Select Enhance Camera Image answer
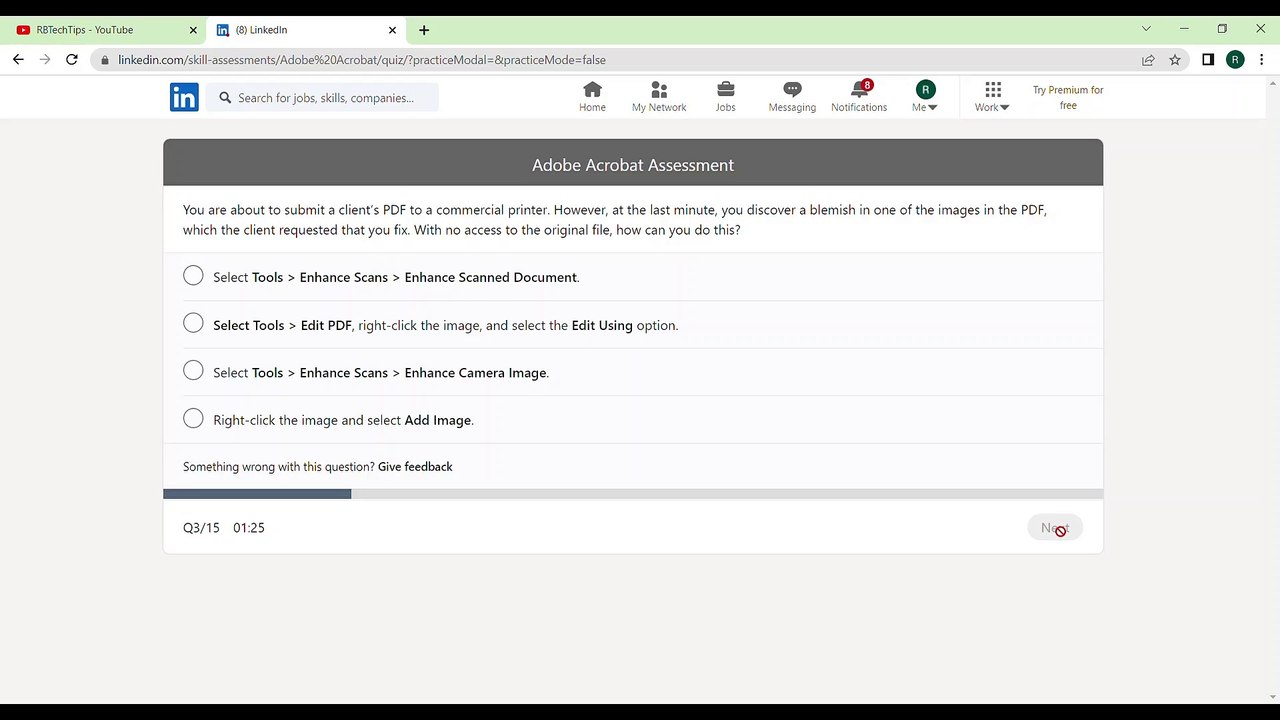The height and width of the screenshot is (720, 1280). (193, 371)
